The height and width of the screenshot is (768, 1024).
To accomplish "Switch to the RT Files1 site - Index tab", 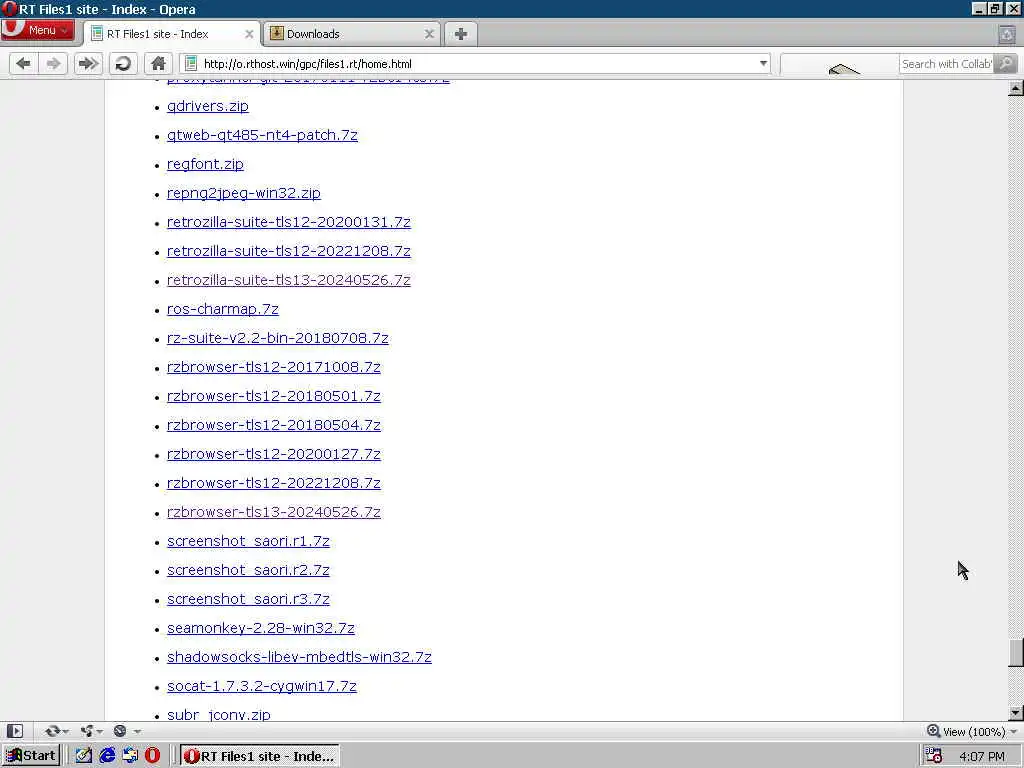I will pos(172,34).
